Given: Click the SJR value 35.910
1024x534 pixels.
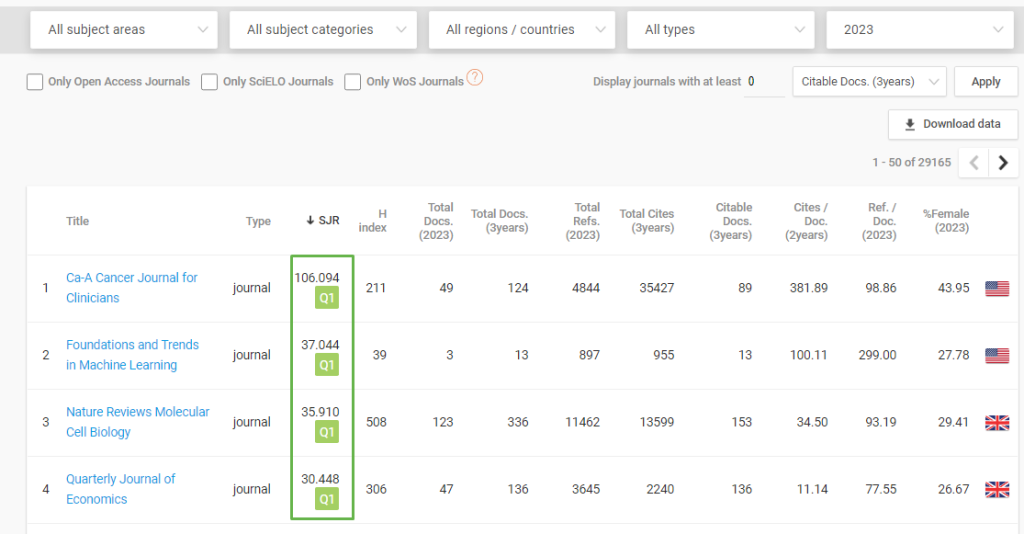Looking at the screenshot, I should click(320, 412).
